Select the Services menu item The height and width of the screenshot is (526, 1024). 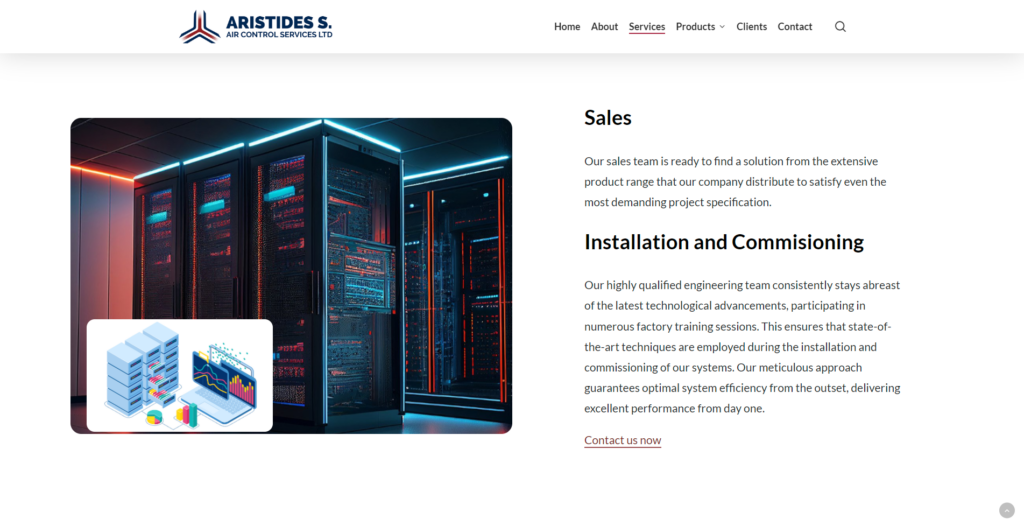point(647,27)
